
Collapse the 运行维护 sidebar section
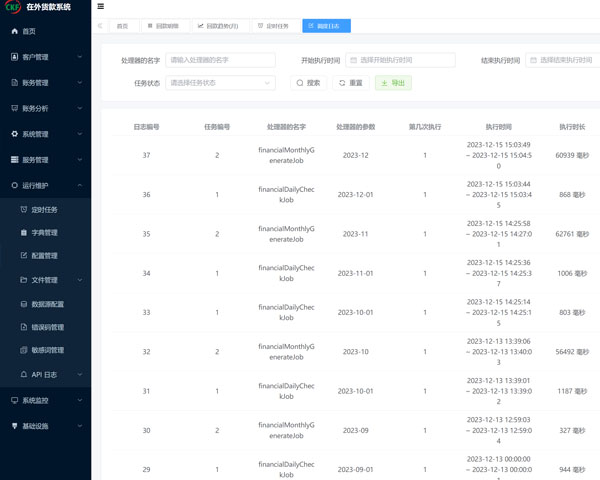pyautogui.click(x=45, y=185)
